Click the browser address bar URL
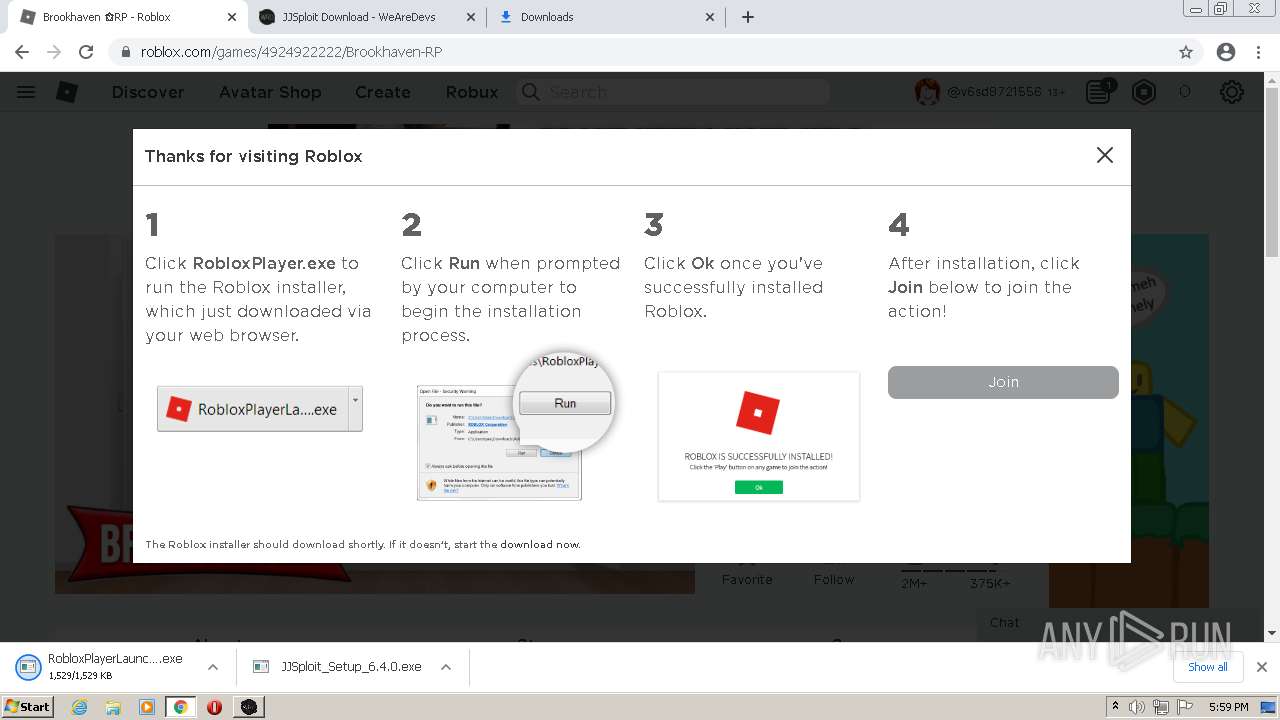This screenshot has height=720, width=1280. click(x=291, y=52)
